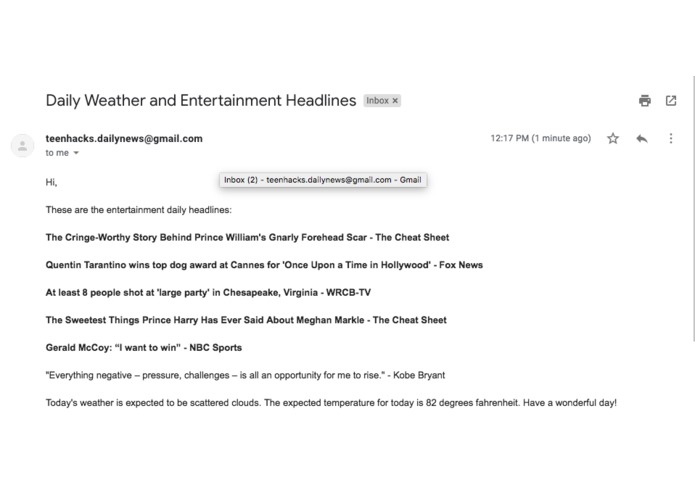Click the email subject Daily Weather and Entertainment Headlines
Screen dimensions: 695x494
pos(201,101)
